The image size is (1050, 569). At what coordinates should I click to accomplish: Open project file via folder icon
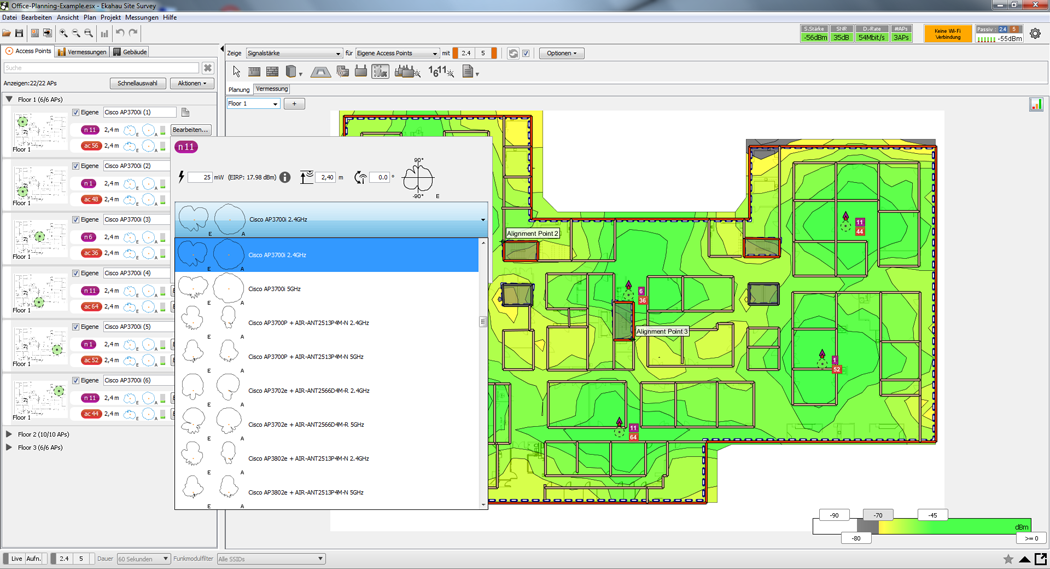coord(6,33)
